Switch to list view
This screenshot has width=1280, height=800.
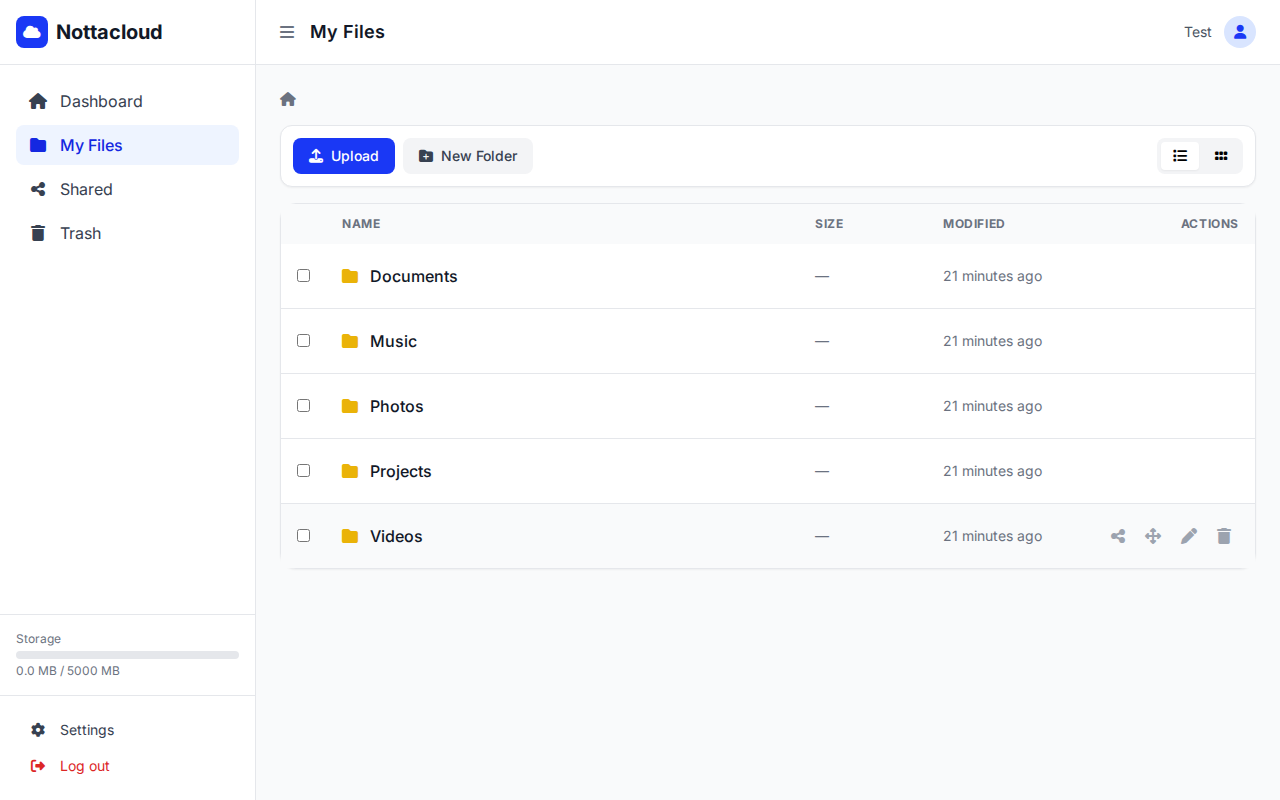[x=1180, y=156]
